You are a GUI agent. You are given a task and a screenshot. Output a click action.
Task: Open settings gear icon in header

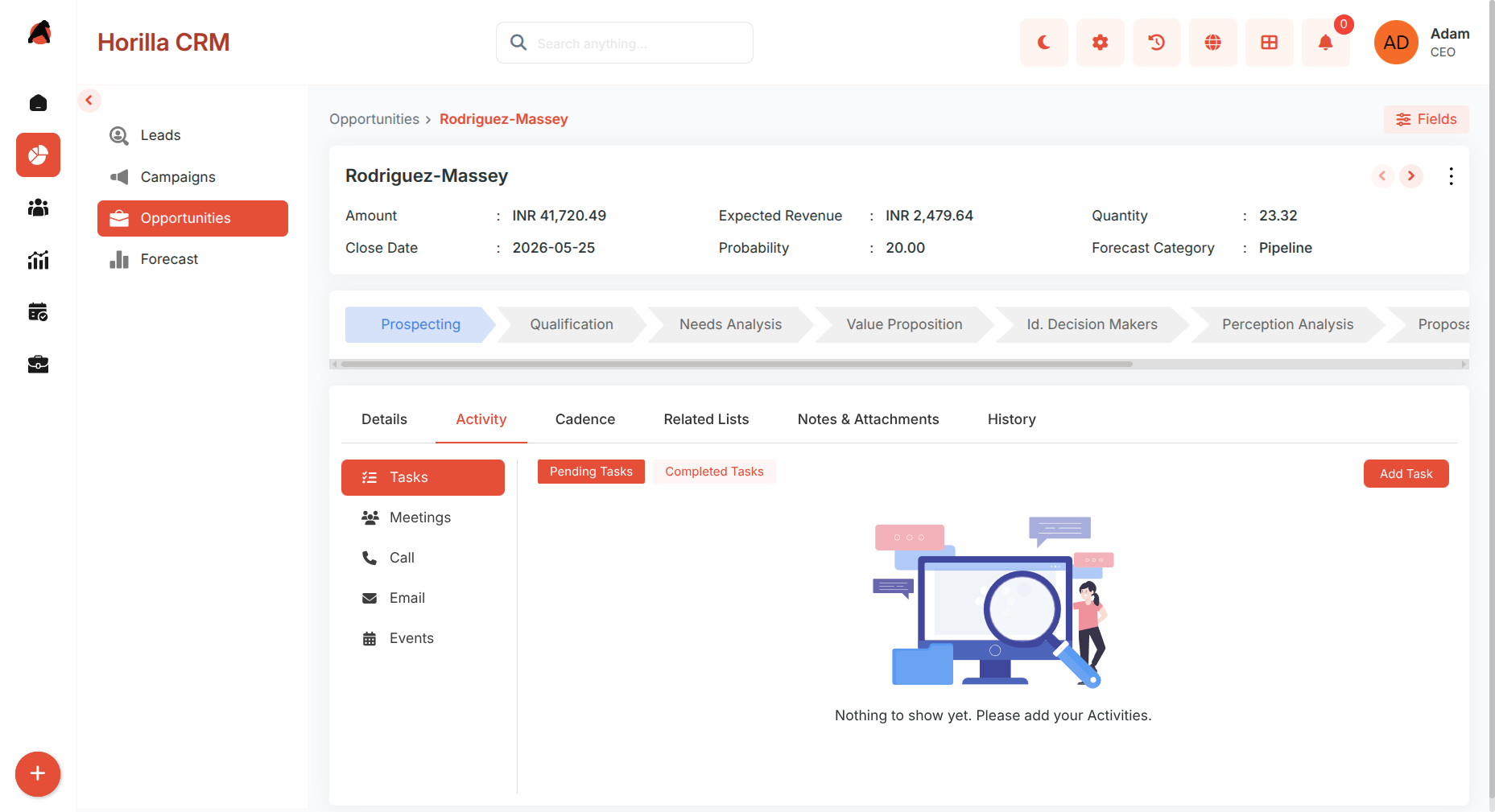click(x=1100, y=43)
